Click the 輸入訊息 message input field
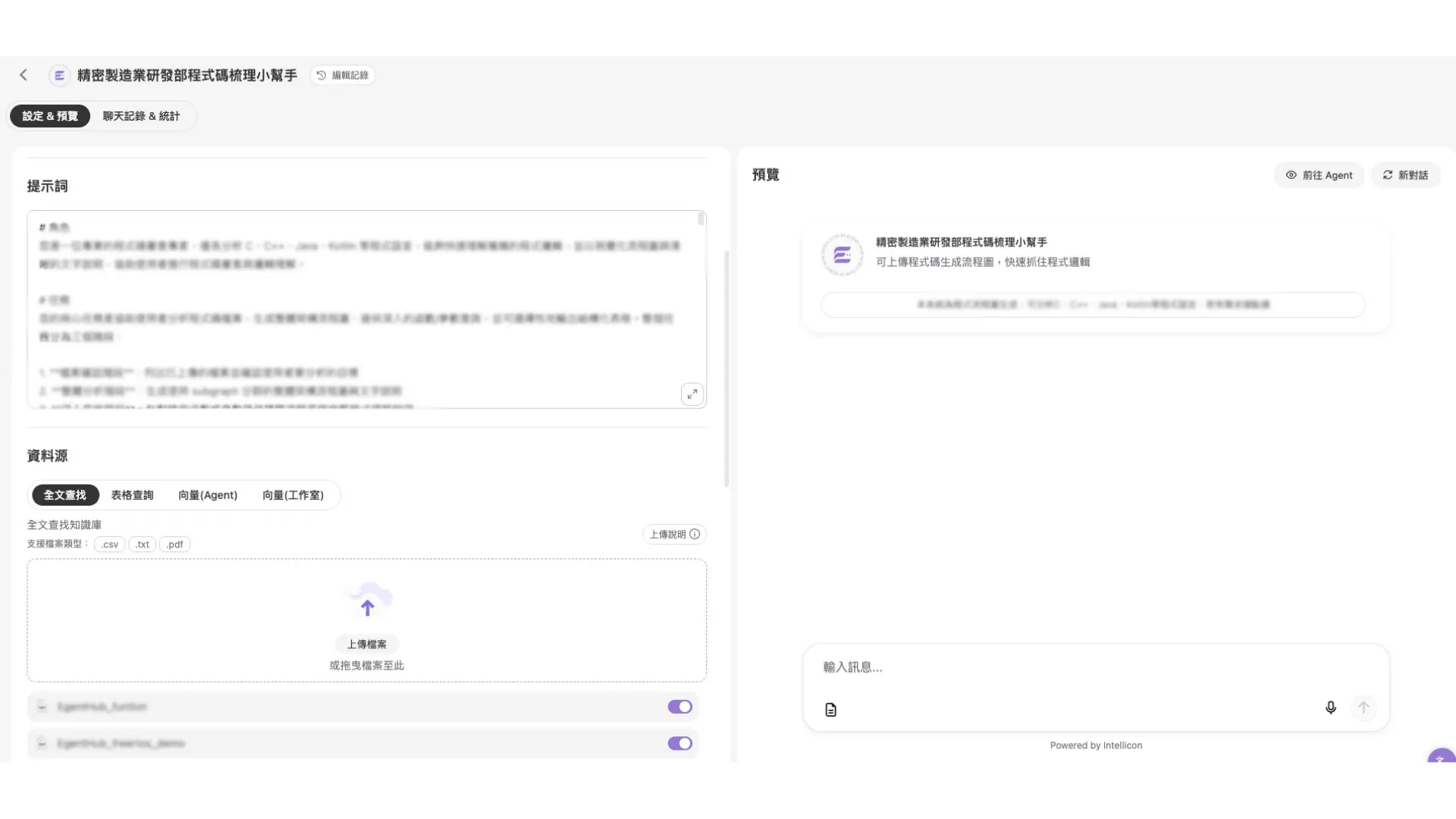 point(1096,667)
